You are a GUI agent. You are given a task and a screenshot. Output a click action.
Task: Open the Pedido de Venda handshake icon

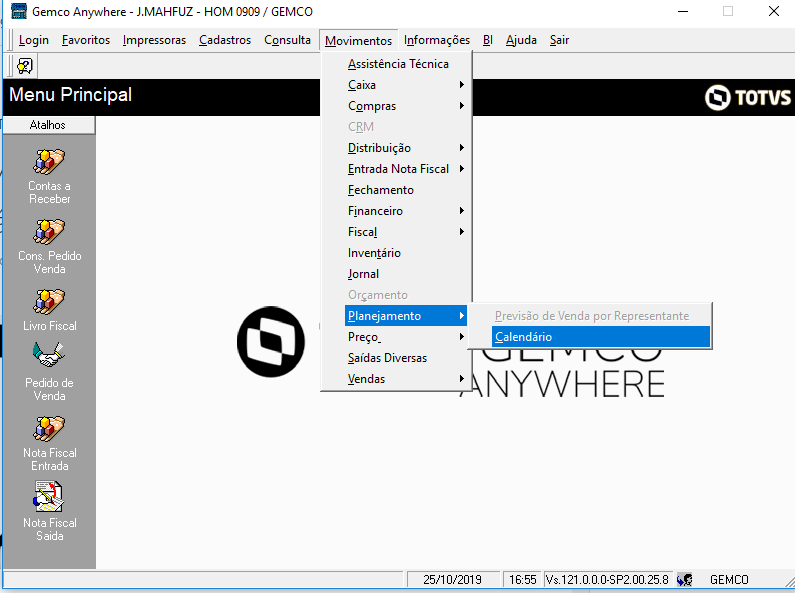49,355
